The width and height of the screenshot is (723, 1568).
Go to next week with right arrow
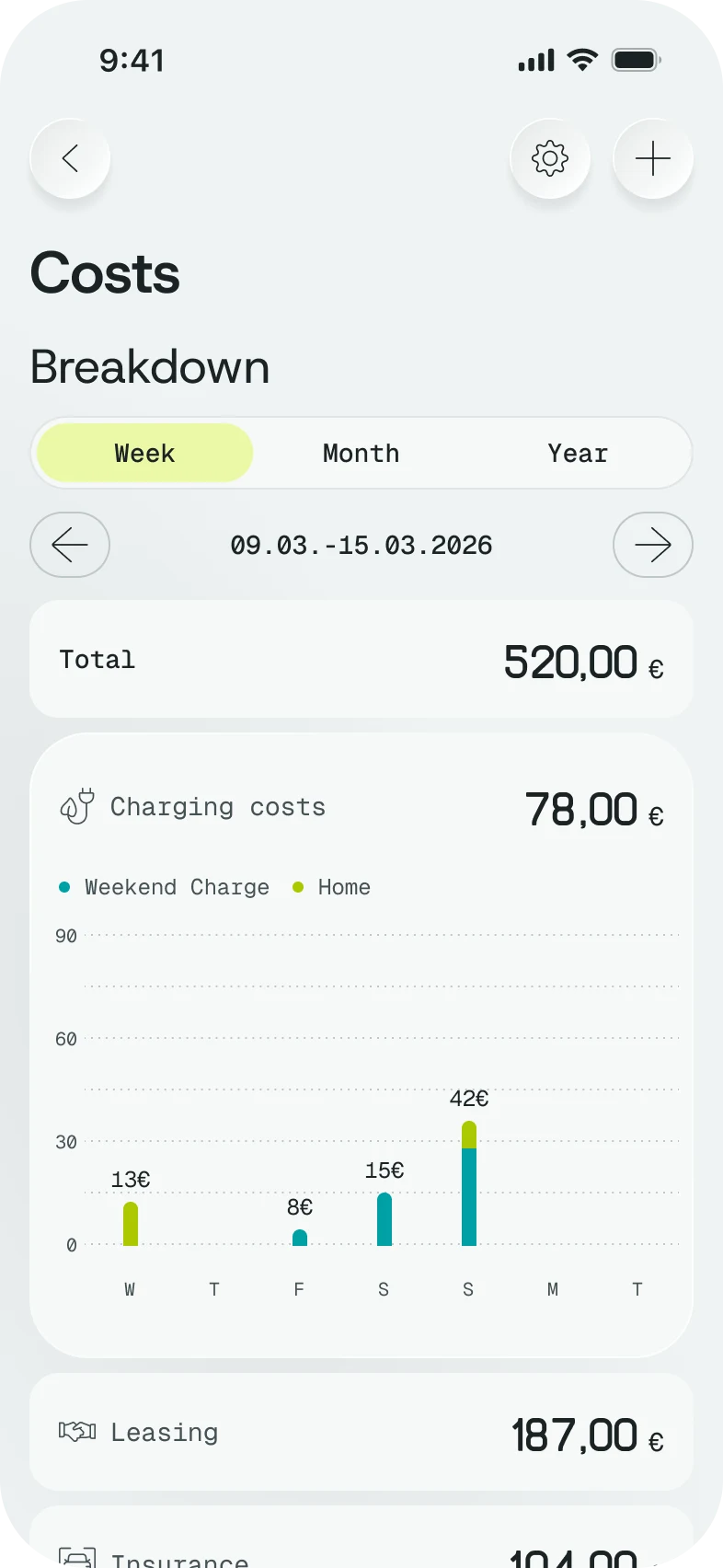click(653, 545)
